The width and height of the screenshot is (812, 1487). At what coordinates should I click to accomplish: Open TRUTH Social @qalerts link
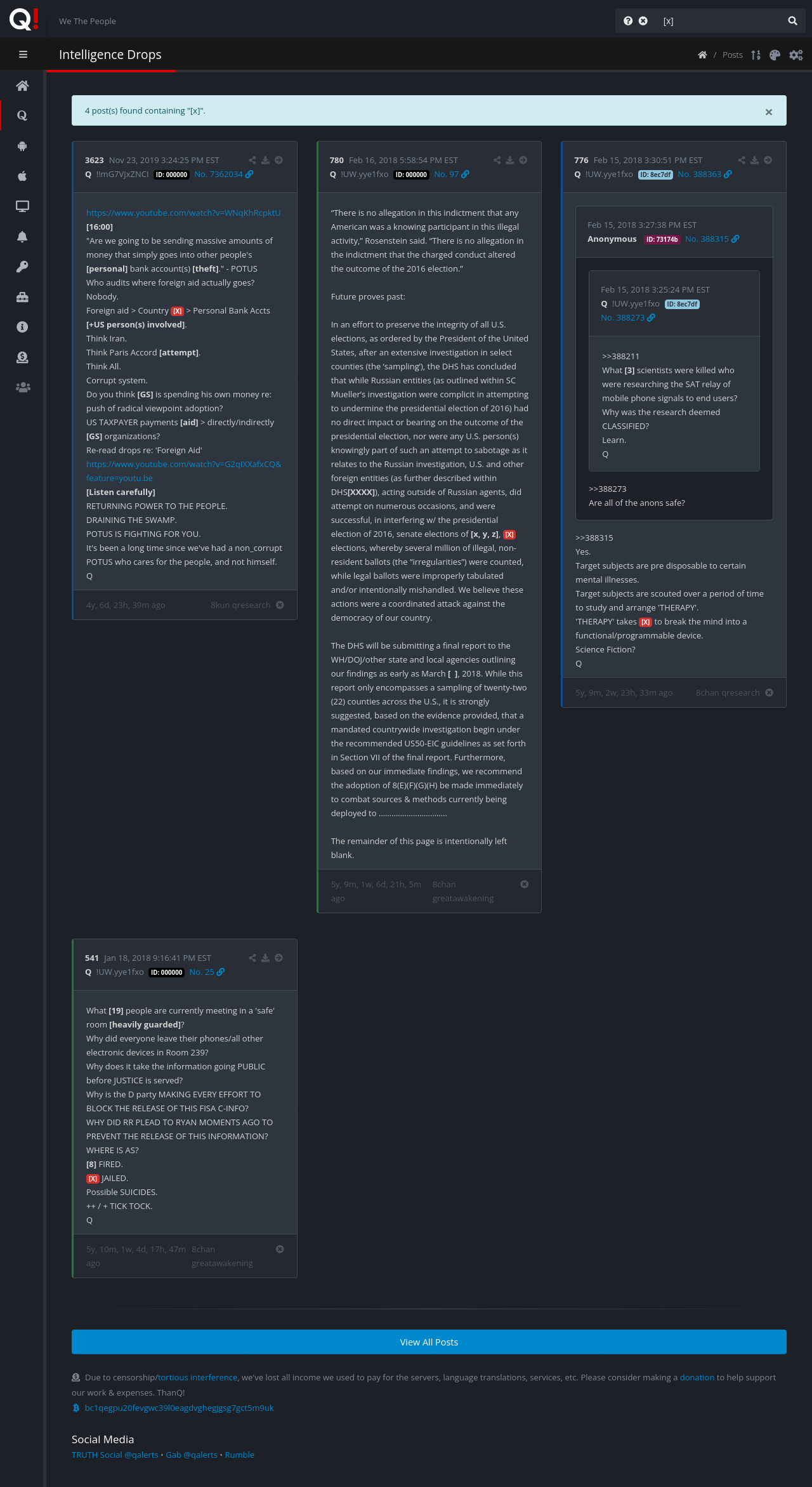[x=115, y=1455]
